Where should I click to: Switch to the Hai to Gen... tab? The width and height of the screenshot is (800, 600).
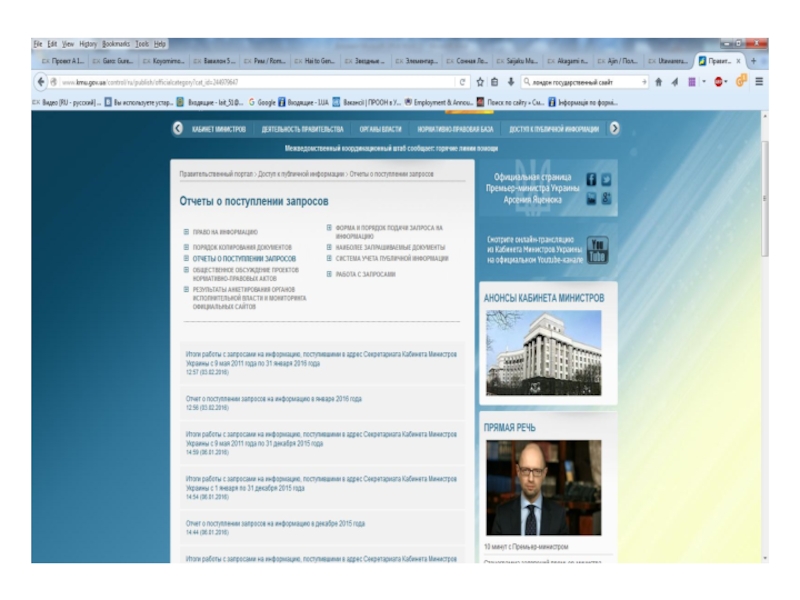tap(315, 61)
